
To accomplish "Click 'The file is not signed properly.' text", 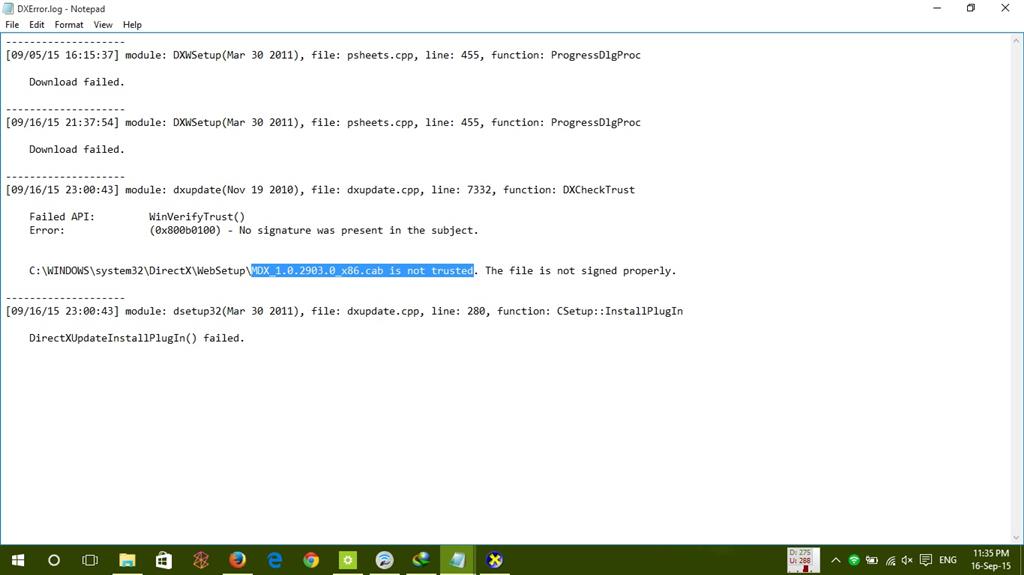I will pyautogui.click(x=581, y=271).
